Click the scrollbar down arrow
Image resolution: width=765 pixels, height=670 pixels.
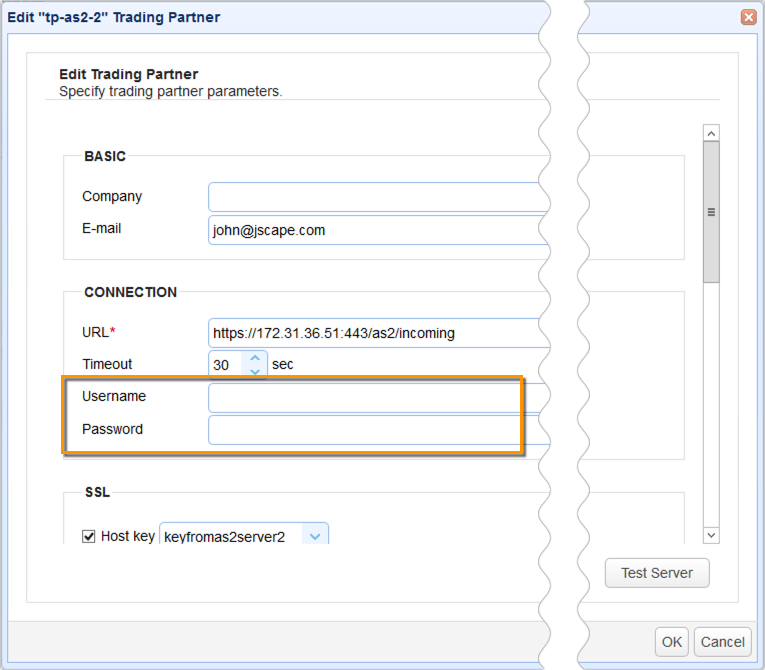tap(711, 535)
